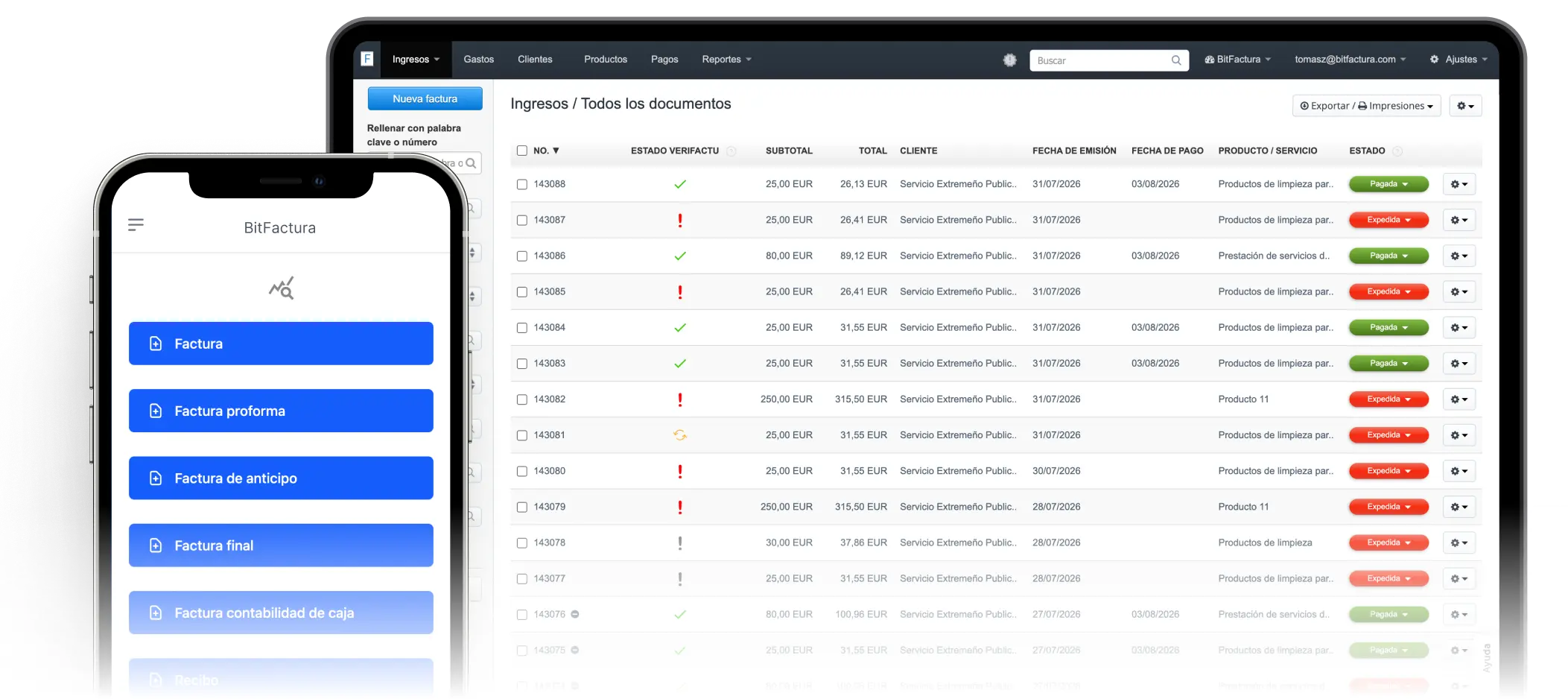The image size is (1568, 699).
Task: Open the Reportes menu
Action: click(x=726, y=60)
